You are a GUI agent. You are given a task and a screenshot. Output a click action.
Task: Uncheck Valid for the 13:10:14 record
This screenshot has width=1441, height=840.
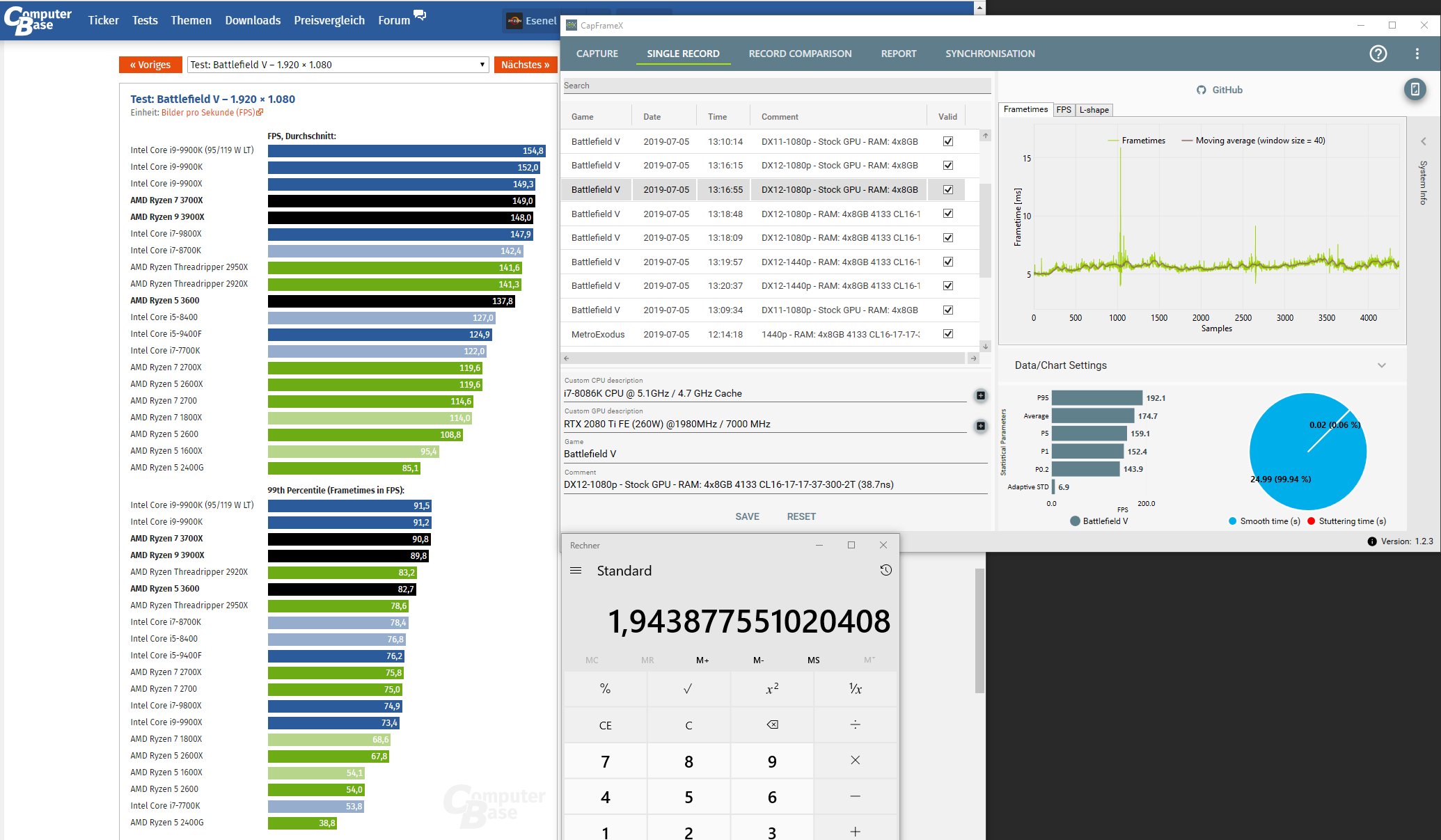click(947, 141)
